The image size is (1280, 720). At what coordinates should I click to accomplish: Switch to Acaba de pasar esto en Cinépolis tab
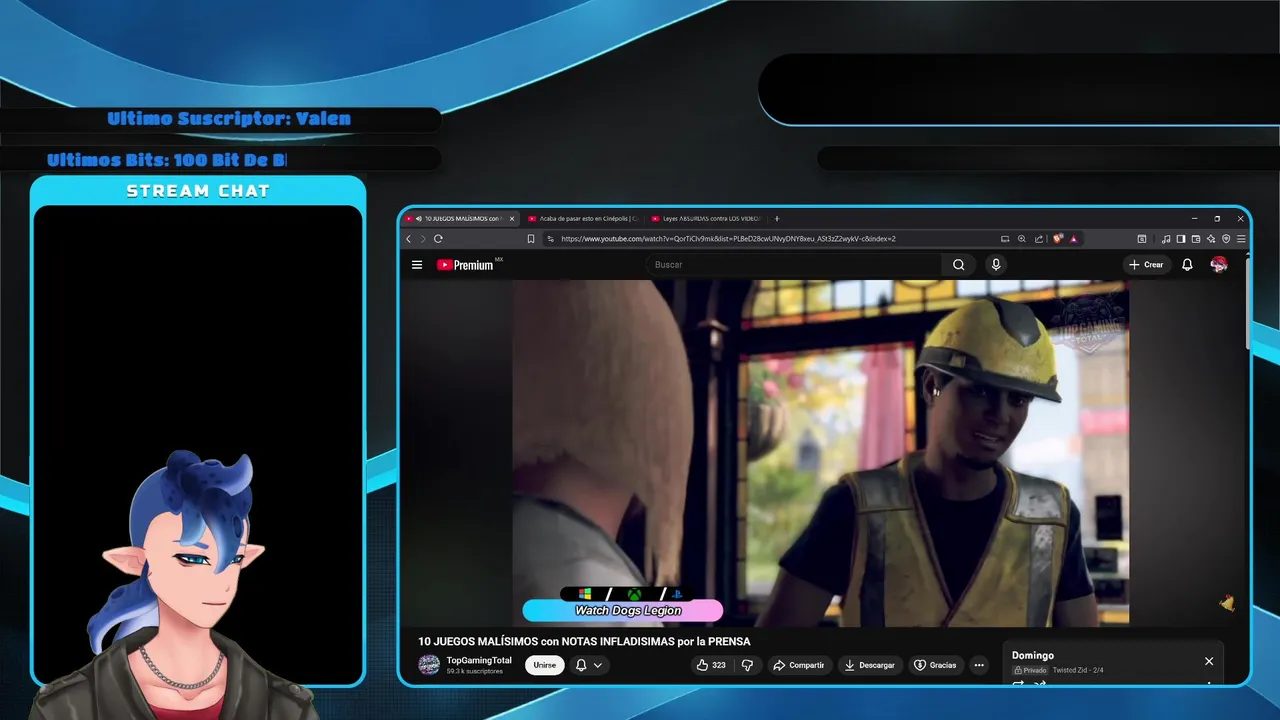pos(582,218)
